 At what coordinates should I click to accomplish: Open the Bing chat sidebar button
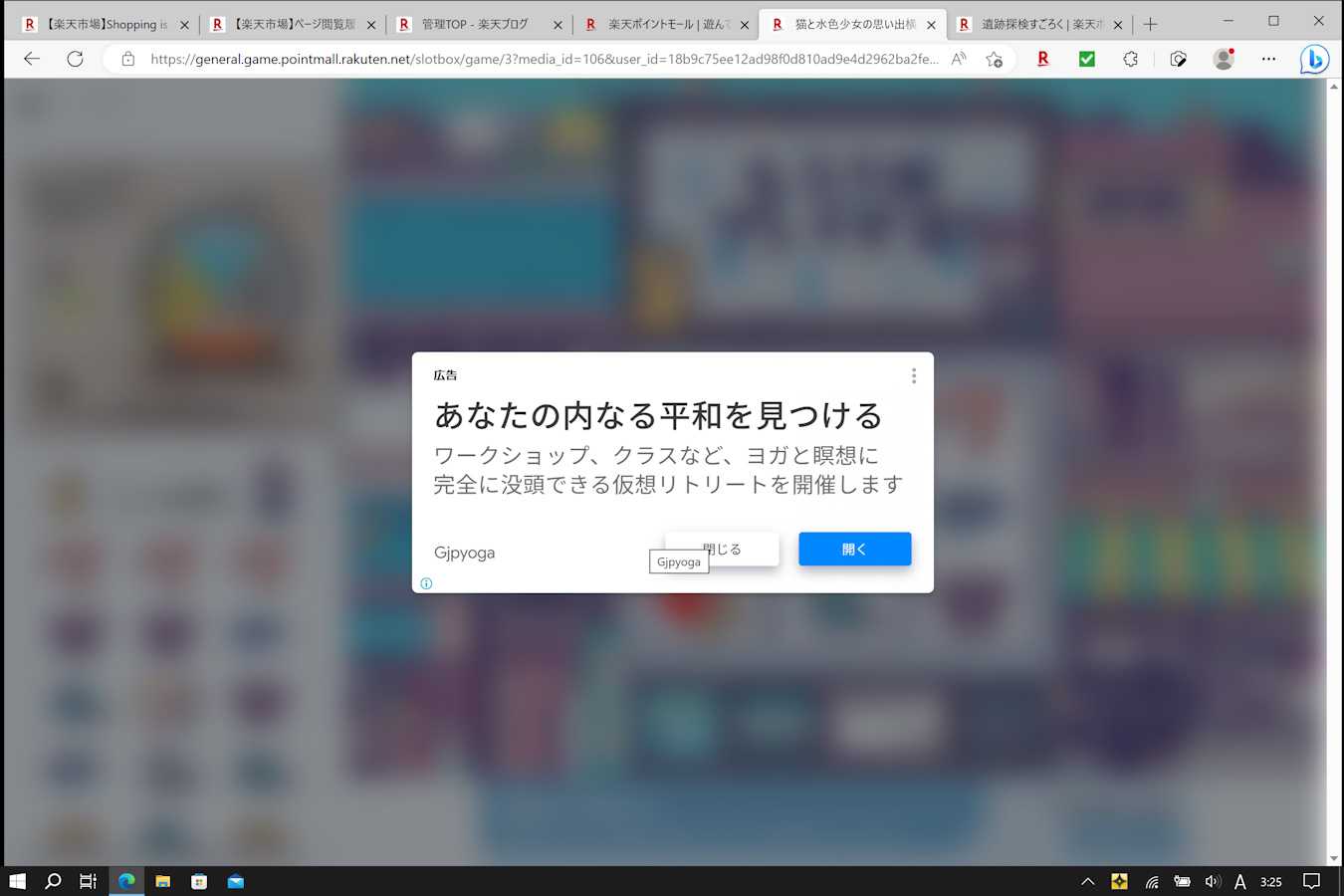[x=1314, y=59]
